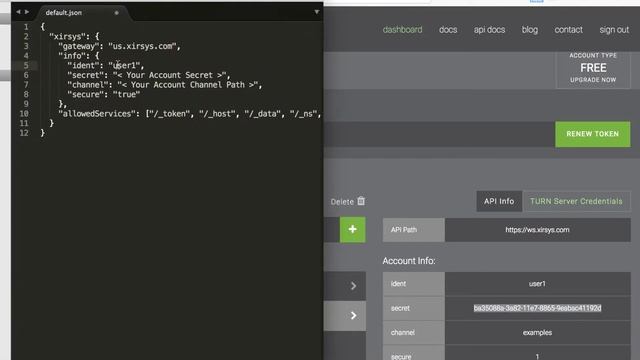
Task: Open the dashboard nav link
Action: [402, 30]
